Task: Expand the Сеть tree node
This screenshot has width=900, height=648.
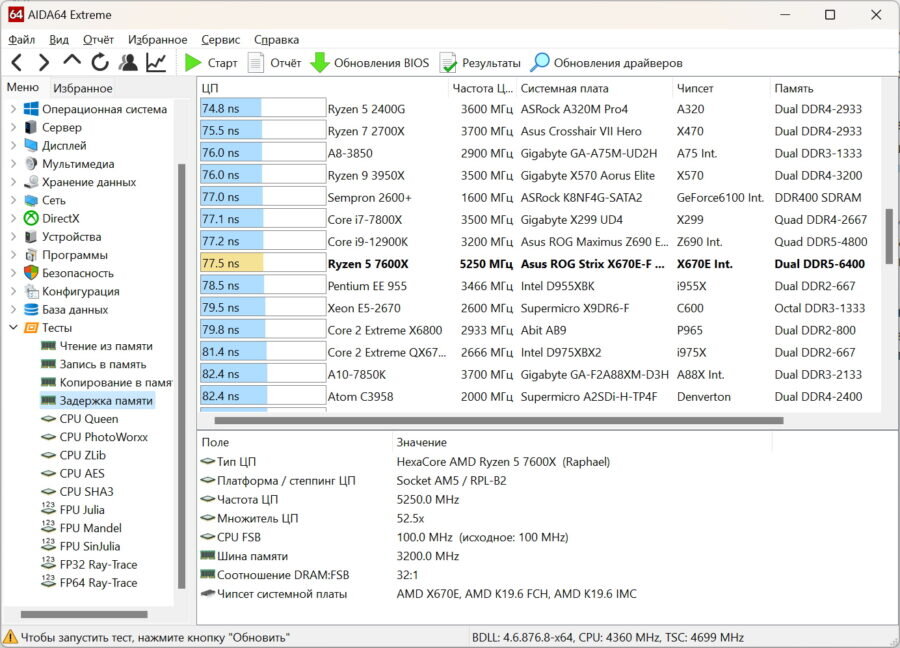Action: (x=13, y=200)
